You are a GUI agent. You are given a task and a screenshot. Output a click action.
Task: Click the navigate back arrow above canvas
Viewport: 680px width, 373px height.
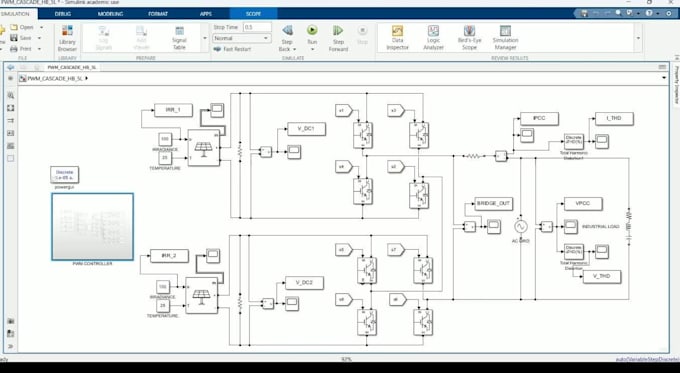coord(11,67)
